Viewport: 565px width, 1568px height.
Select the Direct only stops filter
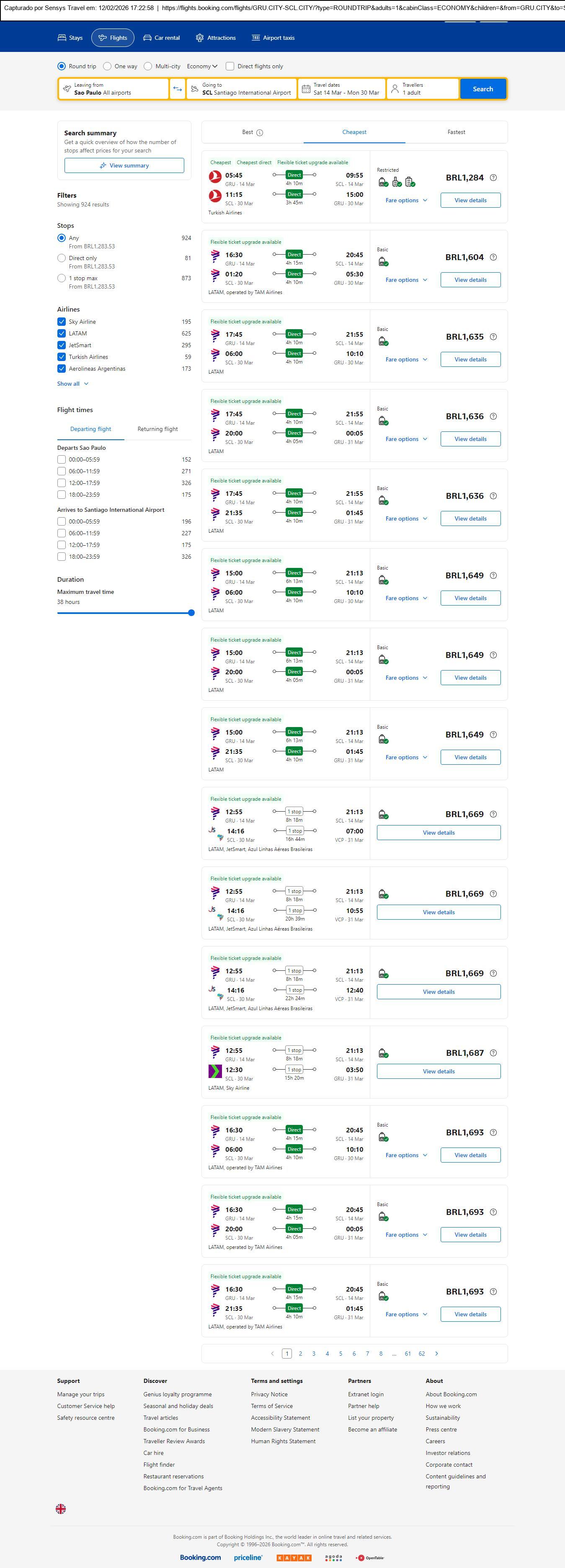(62, 258)
